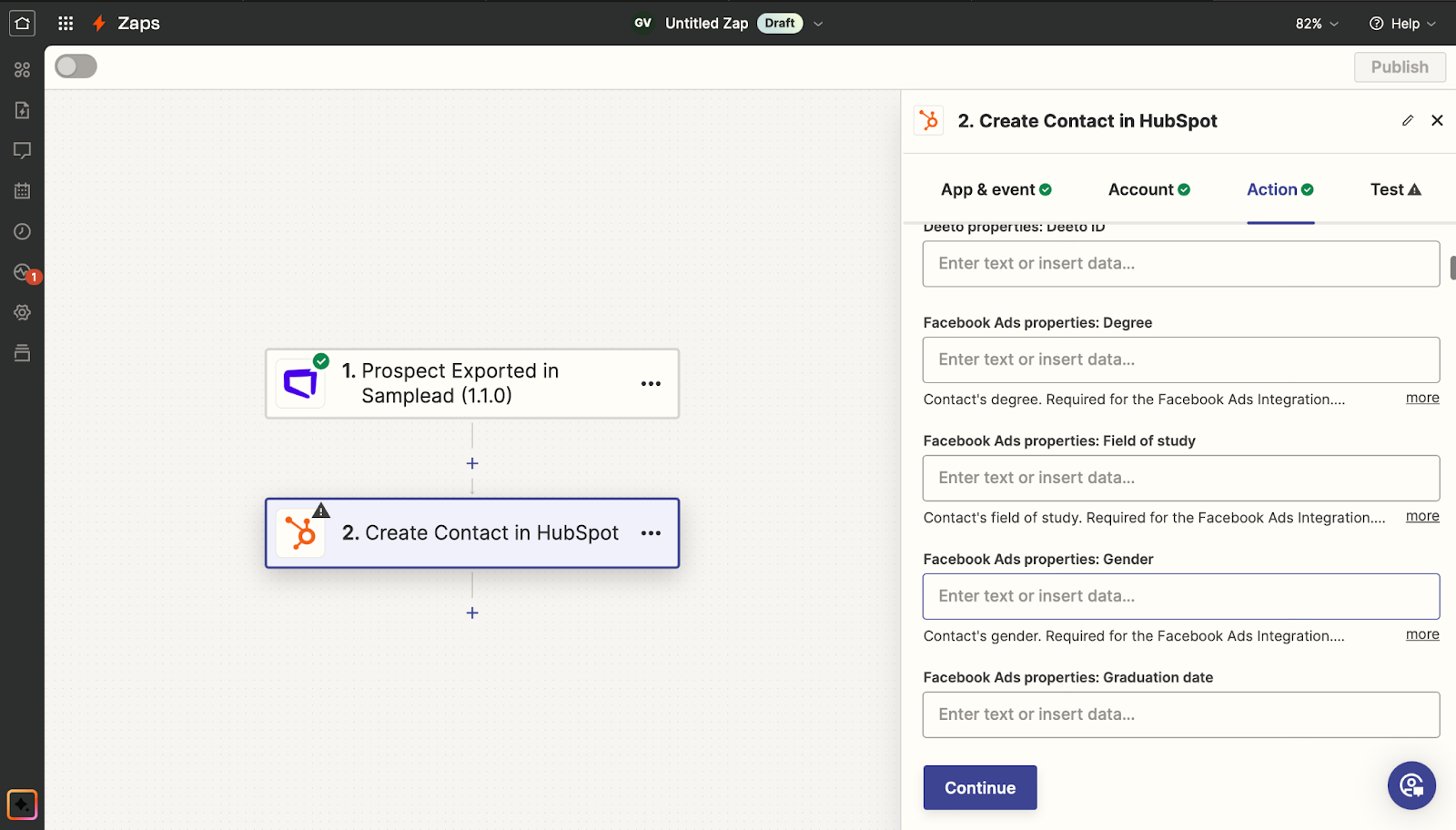Click the Zaps header label

(x=138, y=24)
